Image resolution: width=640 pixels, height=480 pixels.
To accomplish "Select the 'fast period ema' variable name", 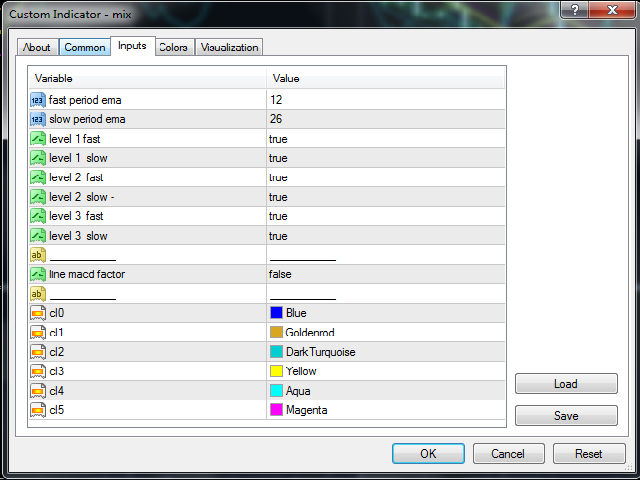I will (x=85, y=100).
